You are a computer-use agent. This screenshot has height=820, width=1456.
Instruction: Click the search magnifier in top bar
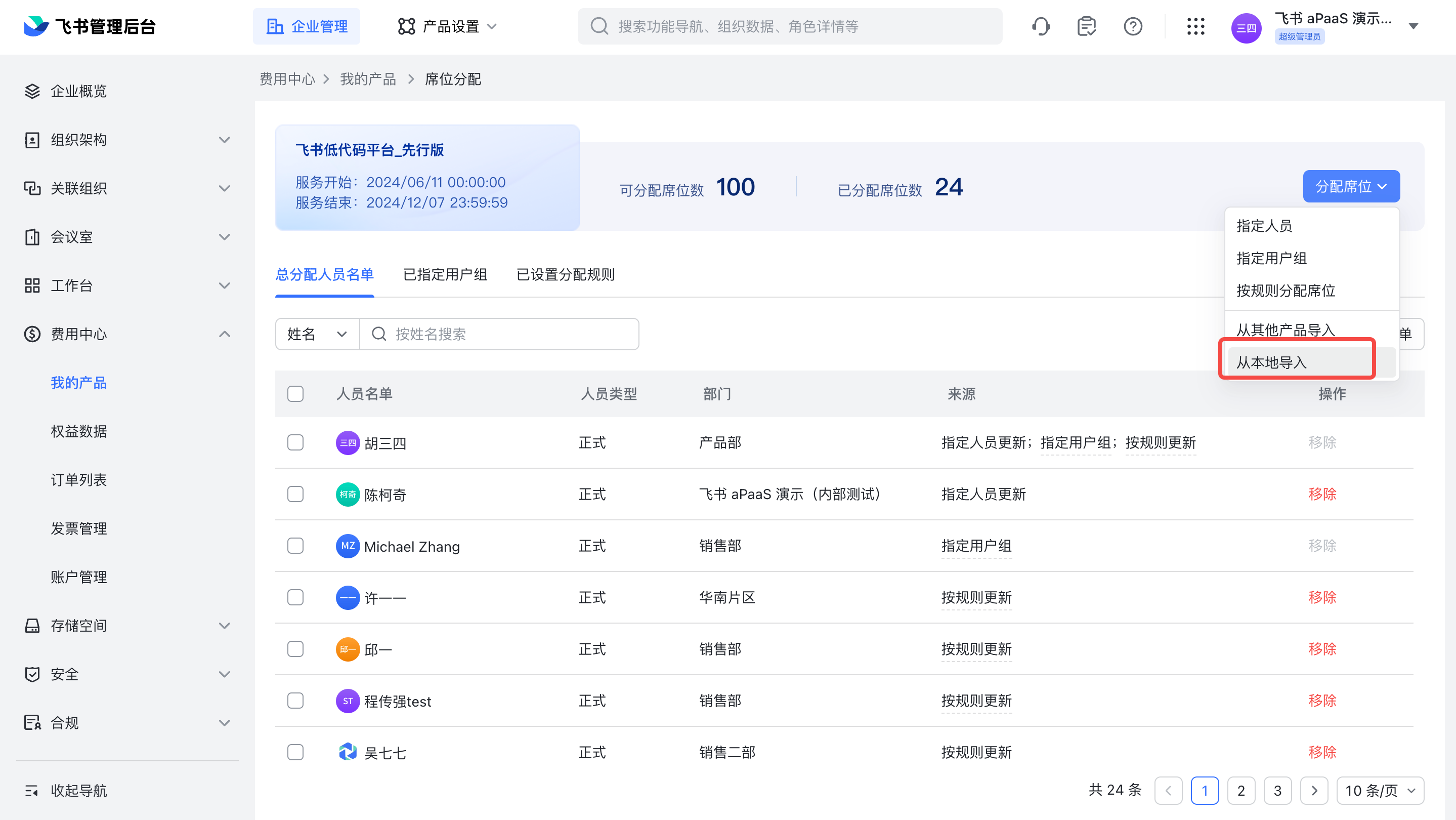click(x=599, y=26)
